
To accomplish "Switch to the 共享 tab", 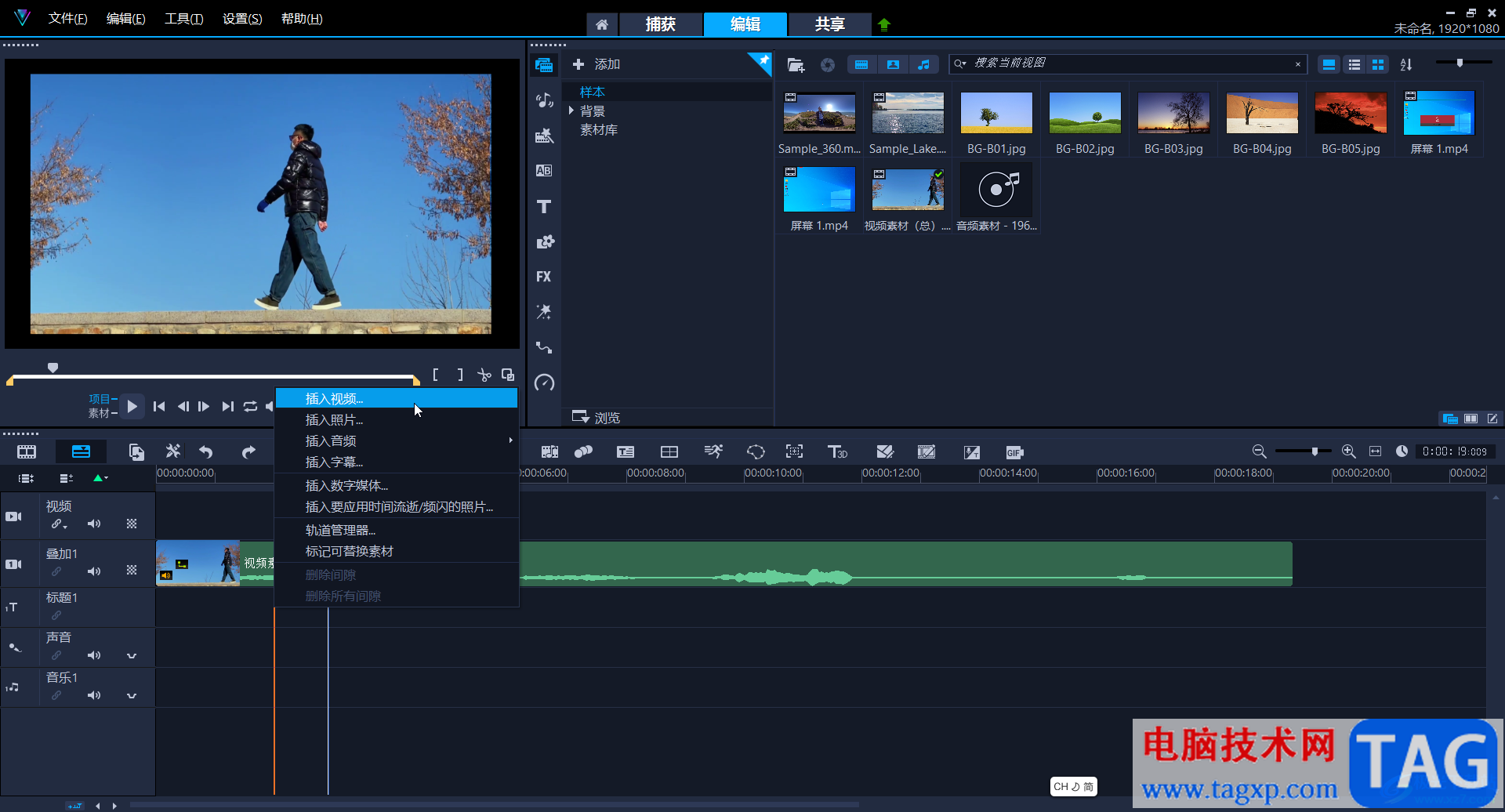I will coord(829,24).
